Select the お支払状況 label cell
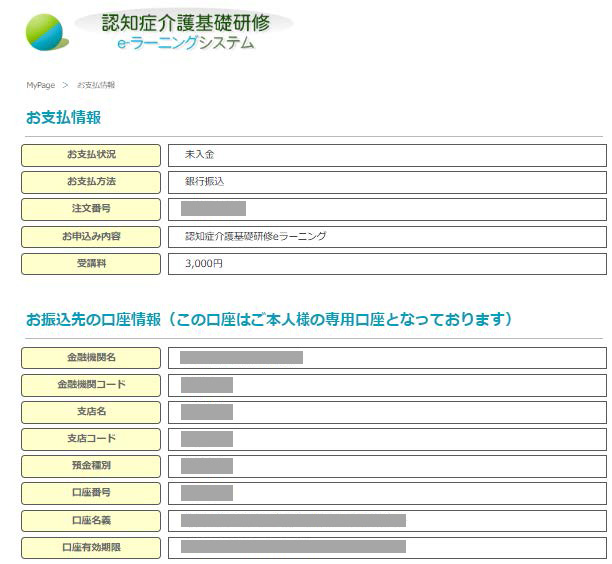612x564 pixels. pyautogui.click(x=91, y=155)
